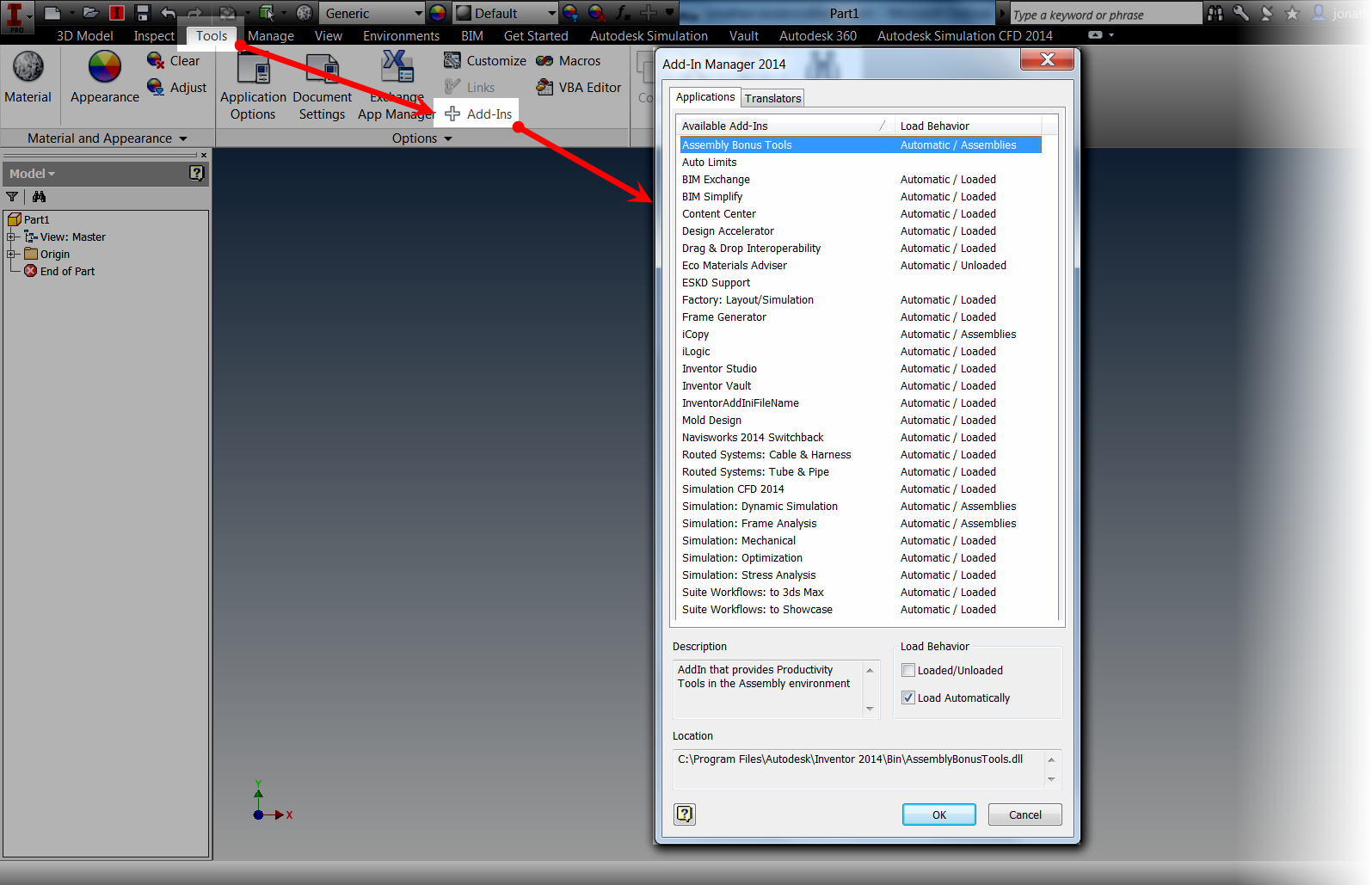
Task: Select the iLogic add-in row
Action: (860, 351)
